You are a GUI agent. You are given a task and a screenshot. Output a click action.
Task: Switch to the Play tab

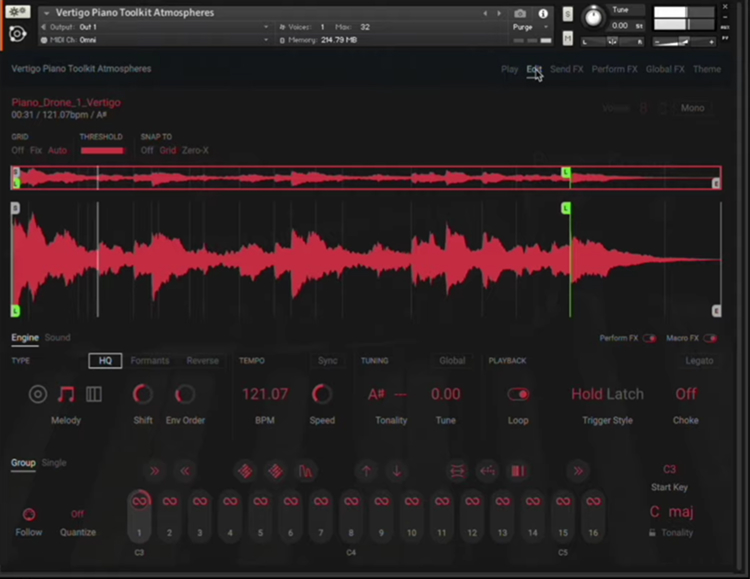point(509,69)
